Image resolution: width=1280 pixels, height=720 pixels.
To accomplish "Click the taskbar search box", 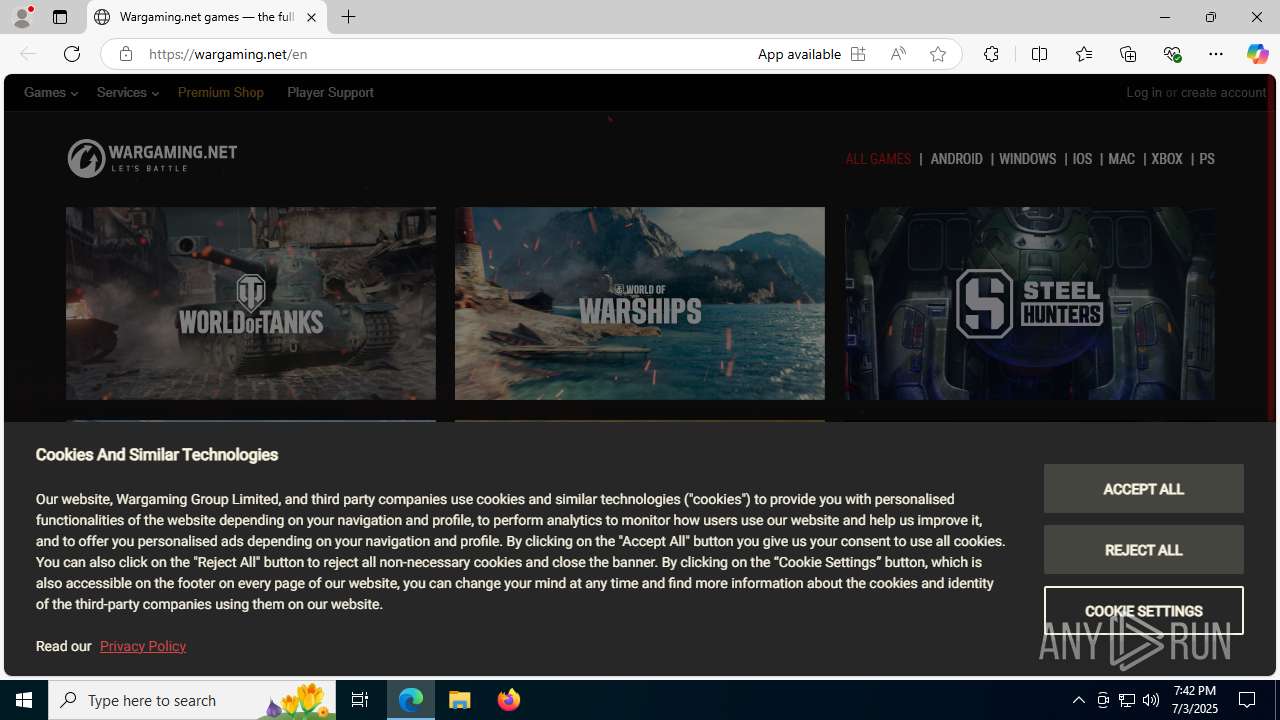I will coord(192,700).
